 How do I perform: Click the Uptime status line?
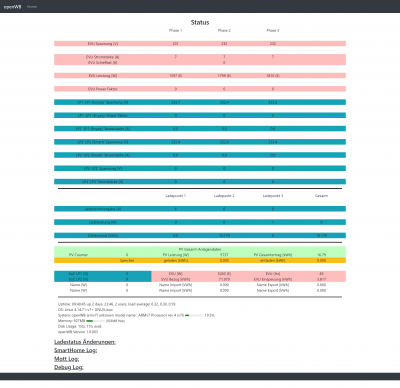[x=117, y=304]
